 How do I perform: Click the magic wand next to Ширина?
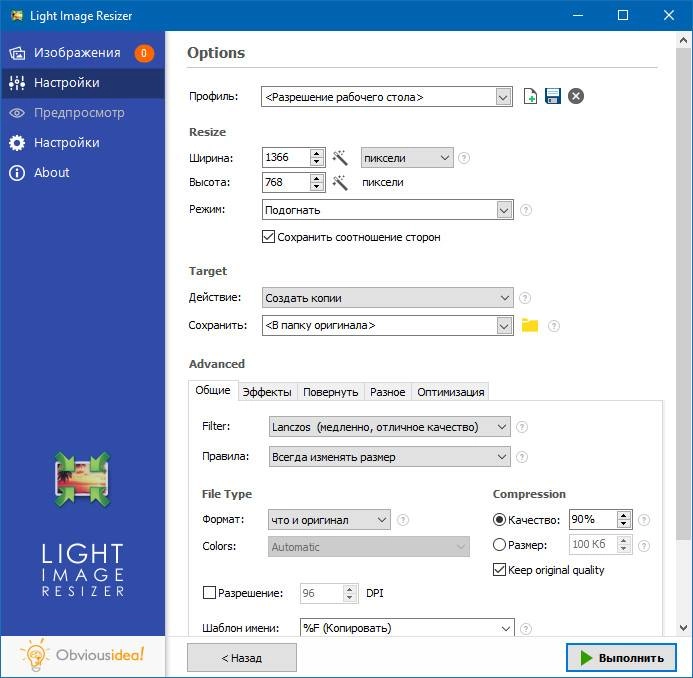[340, 157]
